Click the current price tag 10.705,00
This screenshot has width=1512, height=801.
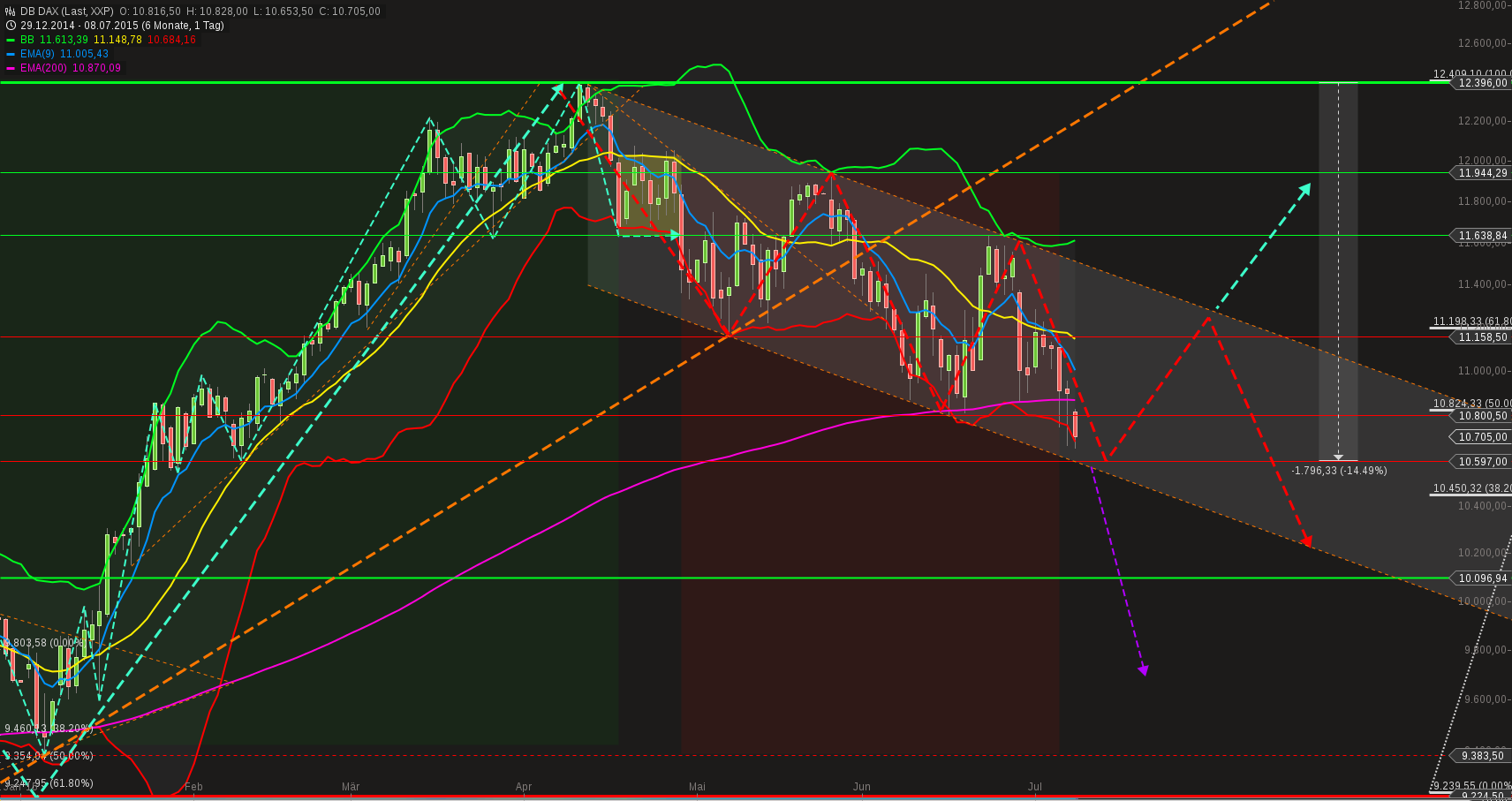tap(1481, 437)
